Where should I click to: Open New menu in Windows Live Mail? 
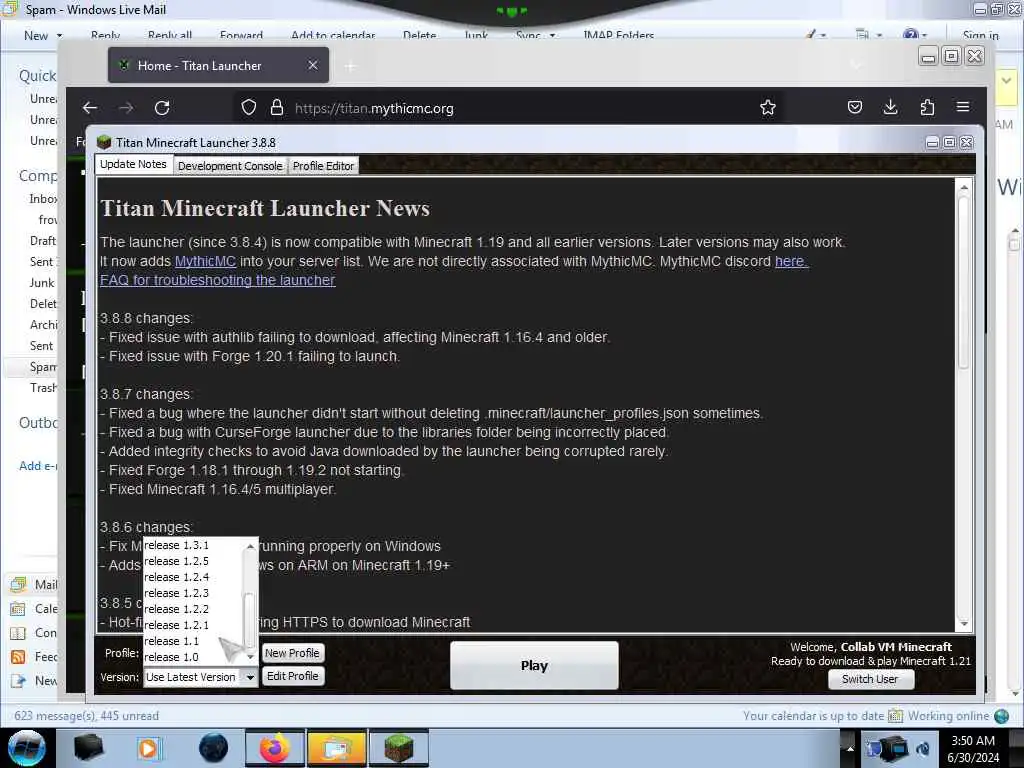[x=42, y=36]
